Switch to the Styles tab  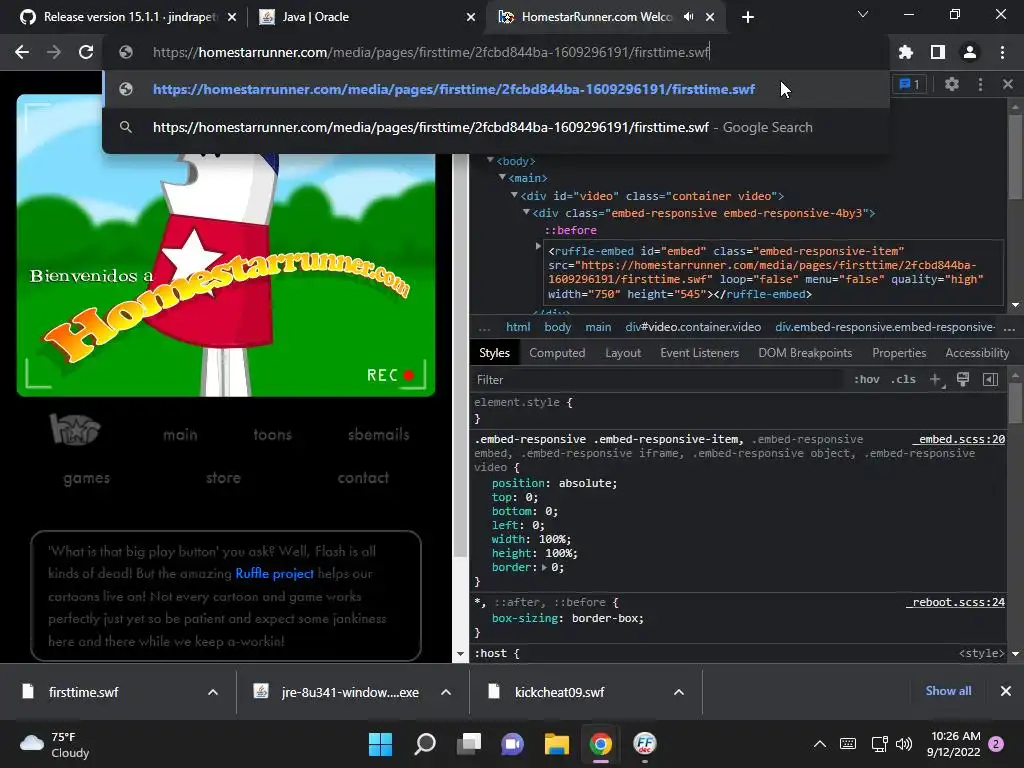(494, 353)
